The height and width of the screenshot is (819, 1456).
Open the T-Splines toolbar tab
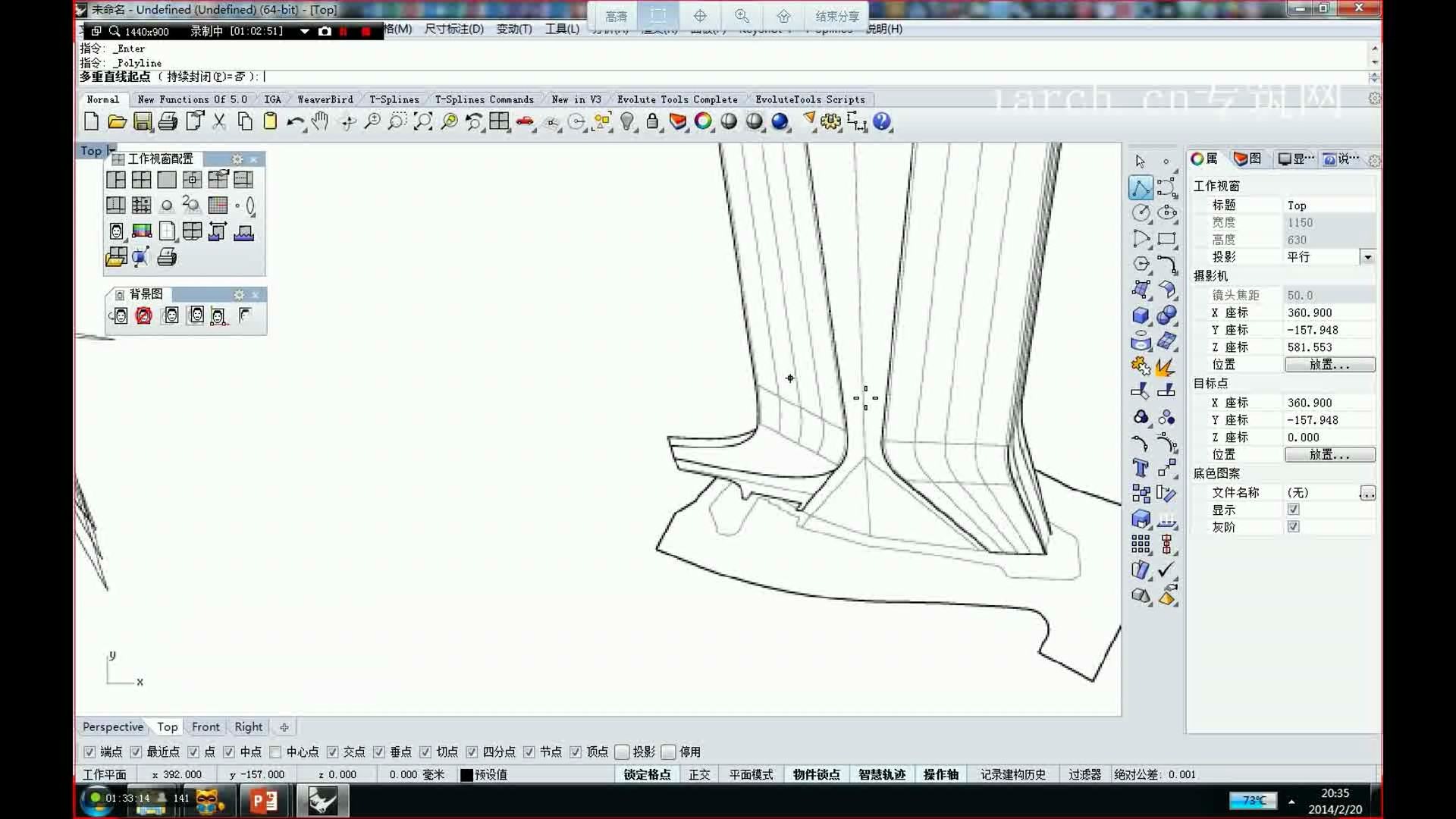[394, 99]
